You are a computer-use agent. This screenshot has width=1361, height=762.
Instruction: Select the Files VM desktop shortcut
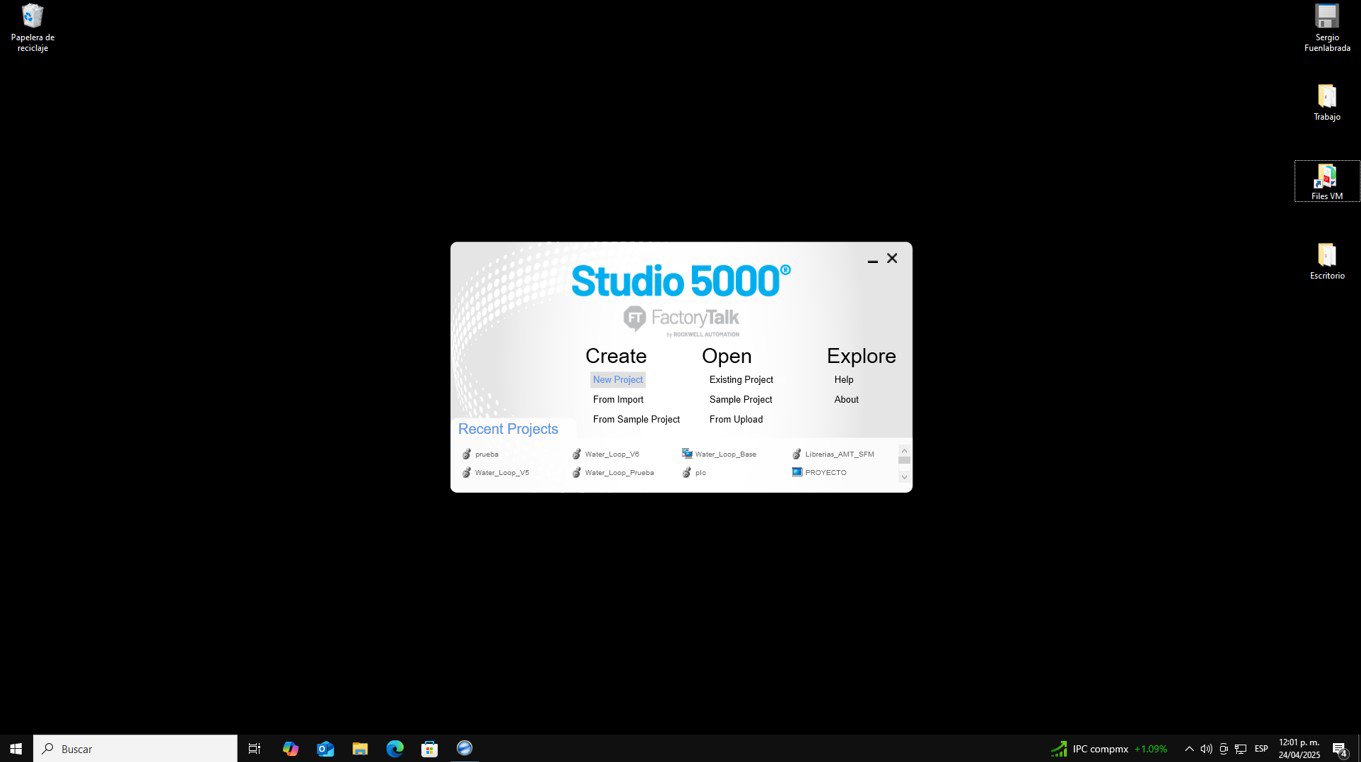(x=1327, y=182)
